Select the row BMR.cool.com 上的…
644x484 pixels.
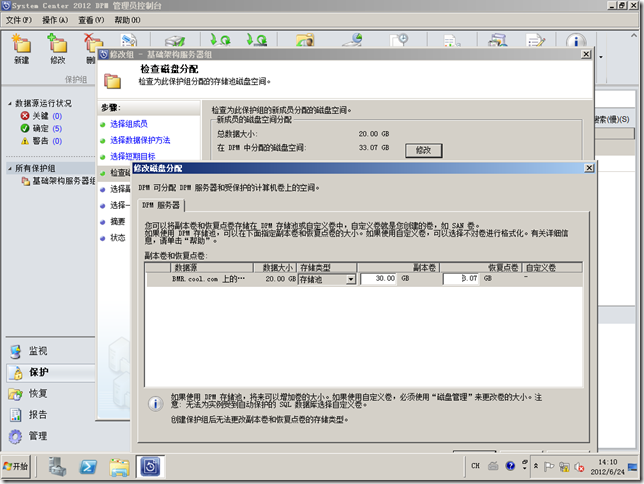click(364, 279)
